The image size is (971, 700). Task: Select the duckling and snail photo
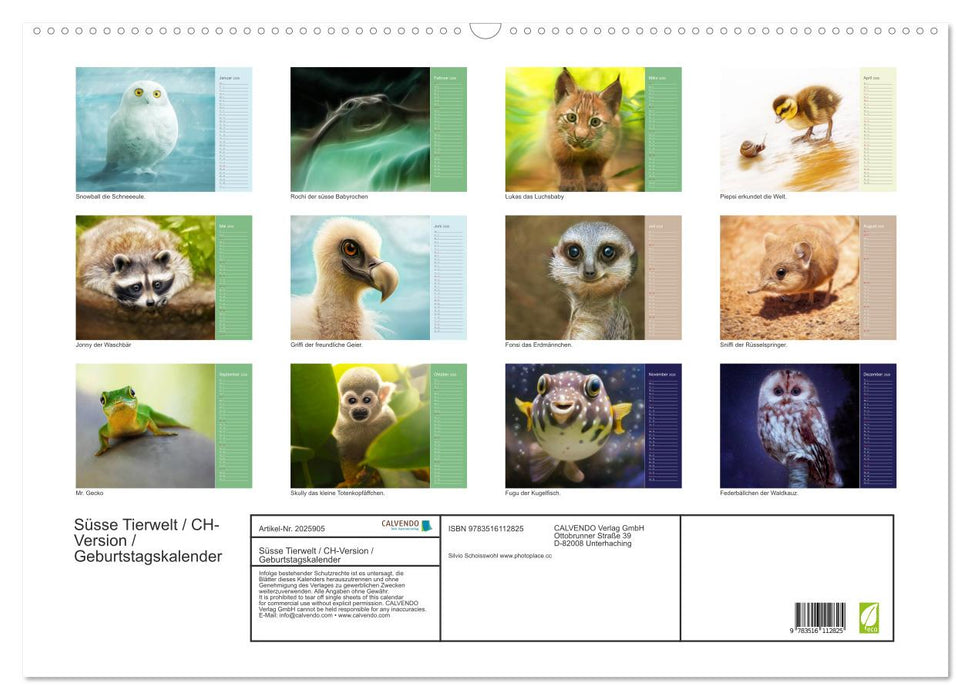pyautogui.click(x=790, y=129)
